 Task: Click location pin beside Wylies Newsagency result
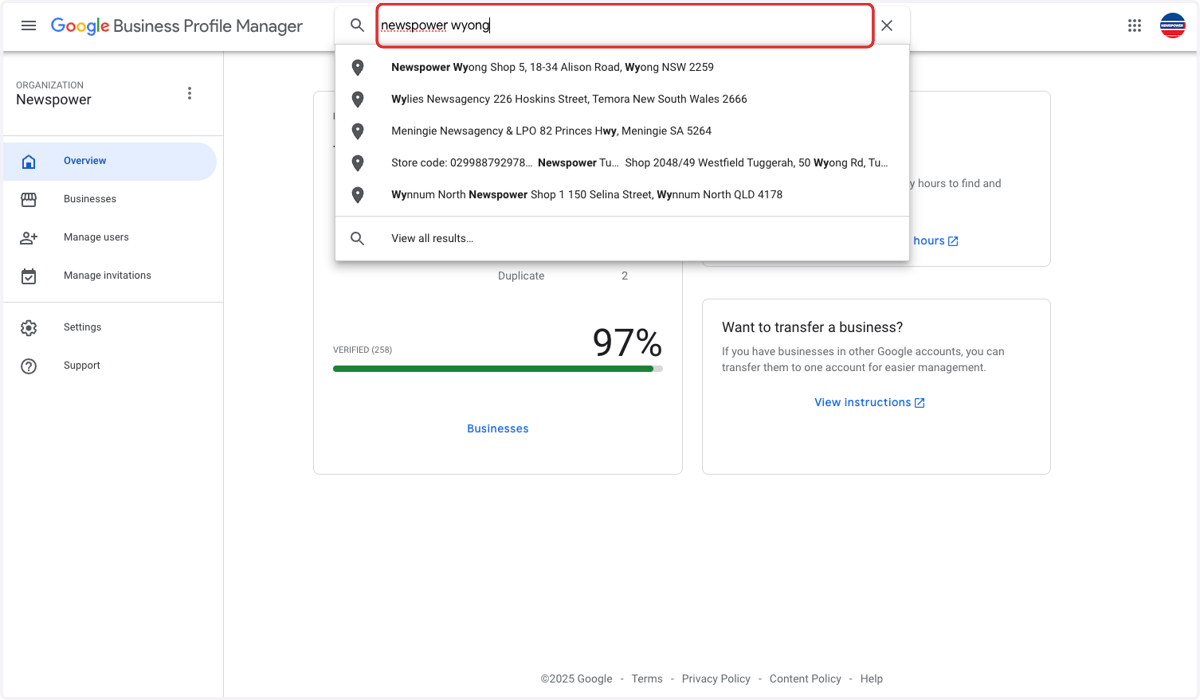[x=357, y=99]
